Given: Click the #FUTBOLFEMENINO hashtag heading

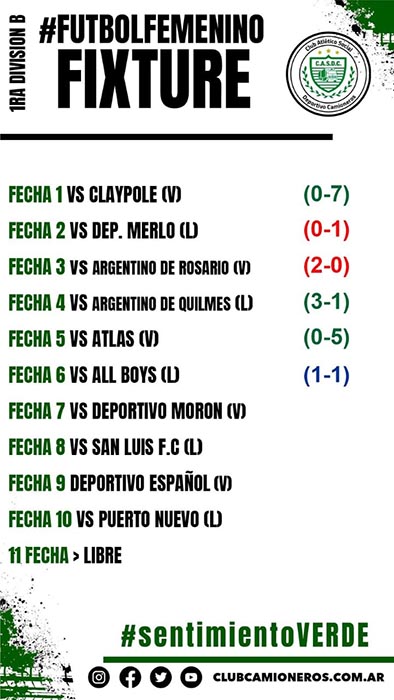Looking at the screenshot, I should pos(152,29).
